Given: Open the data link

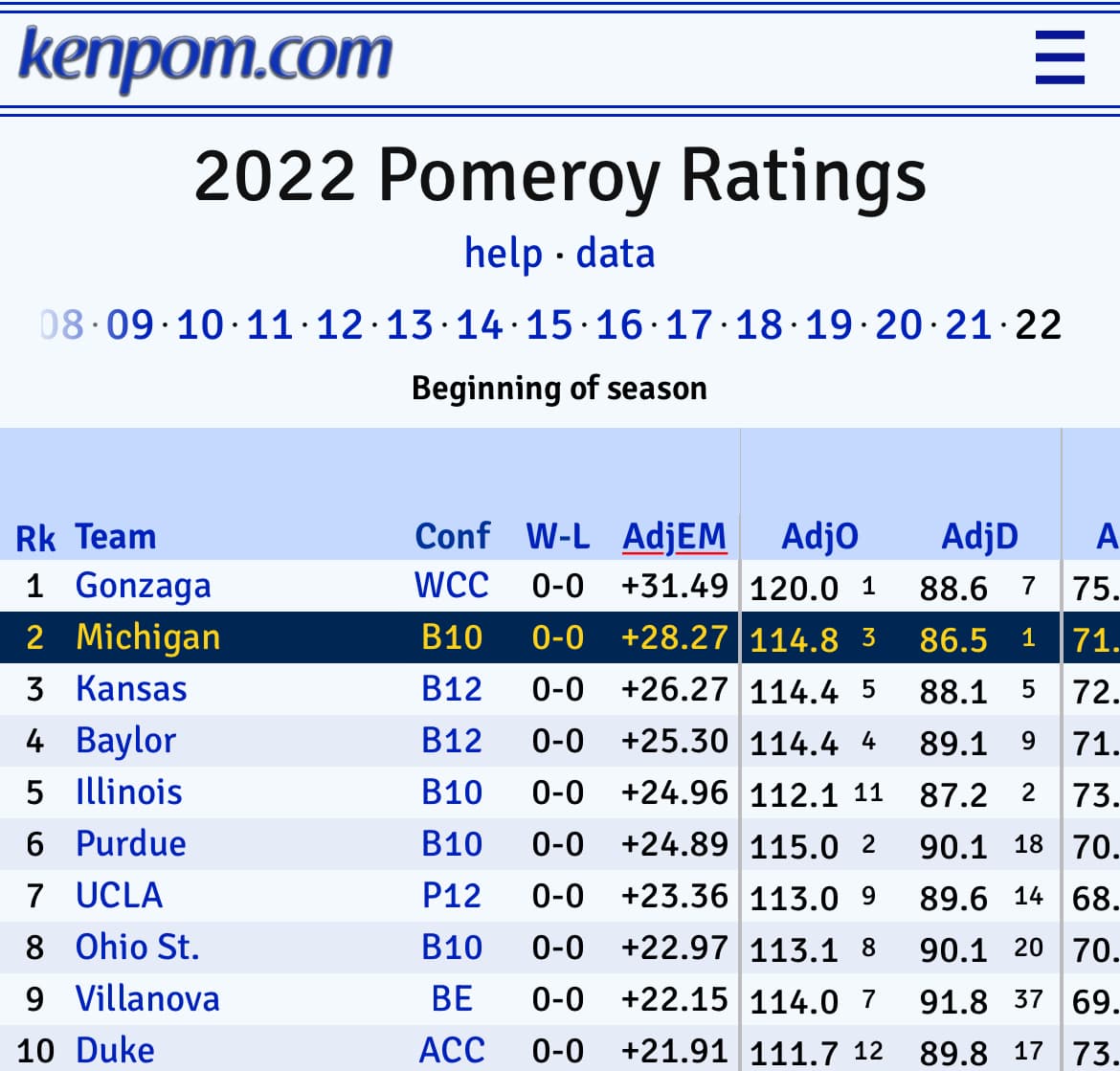Looking at the screenshot, I should tap(616, 254).
